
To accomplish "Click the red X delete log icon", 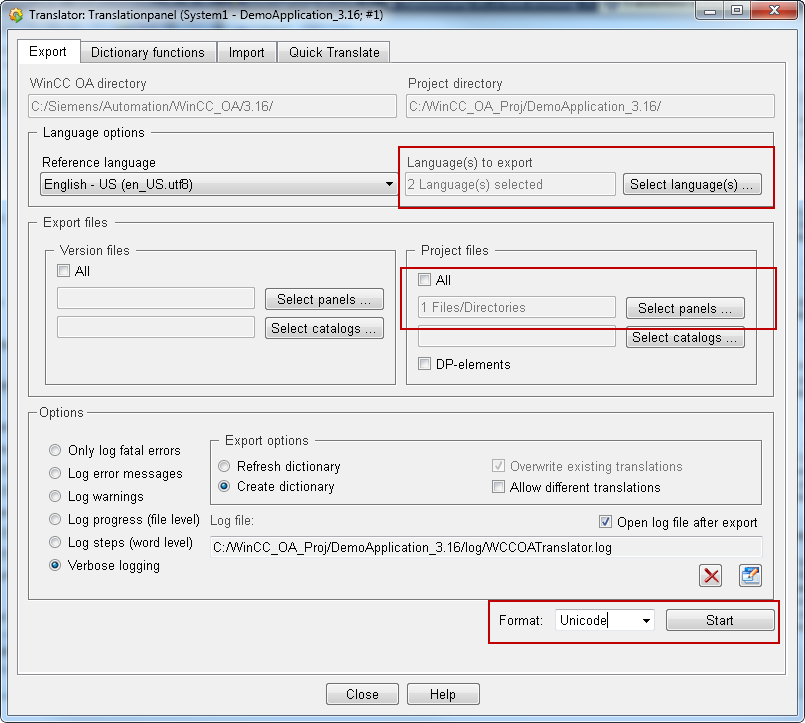I will pyautogui.click(x=711, y=575).
